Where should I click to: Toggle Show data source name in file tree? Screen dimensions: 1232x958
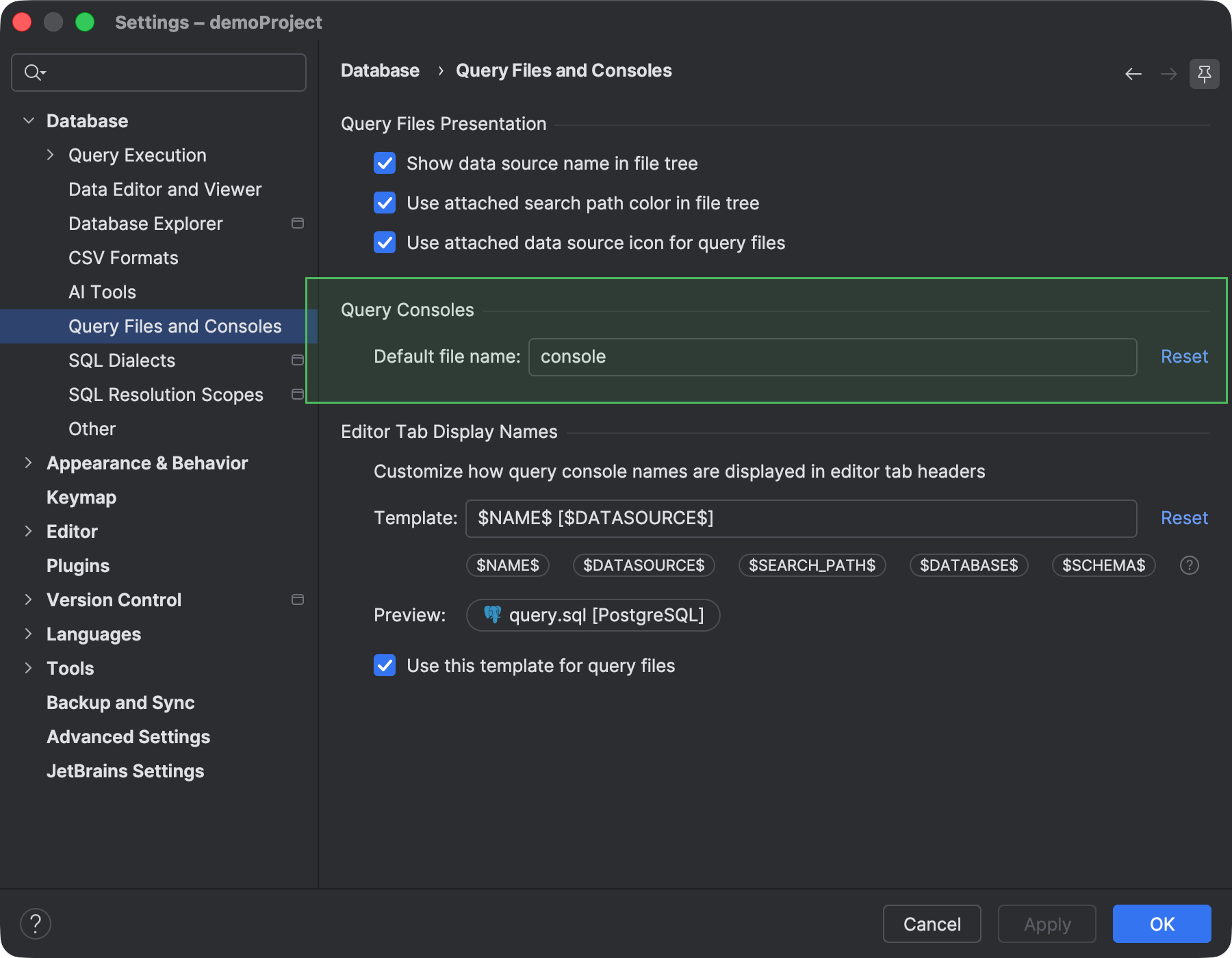tap(385, 163)
